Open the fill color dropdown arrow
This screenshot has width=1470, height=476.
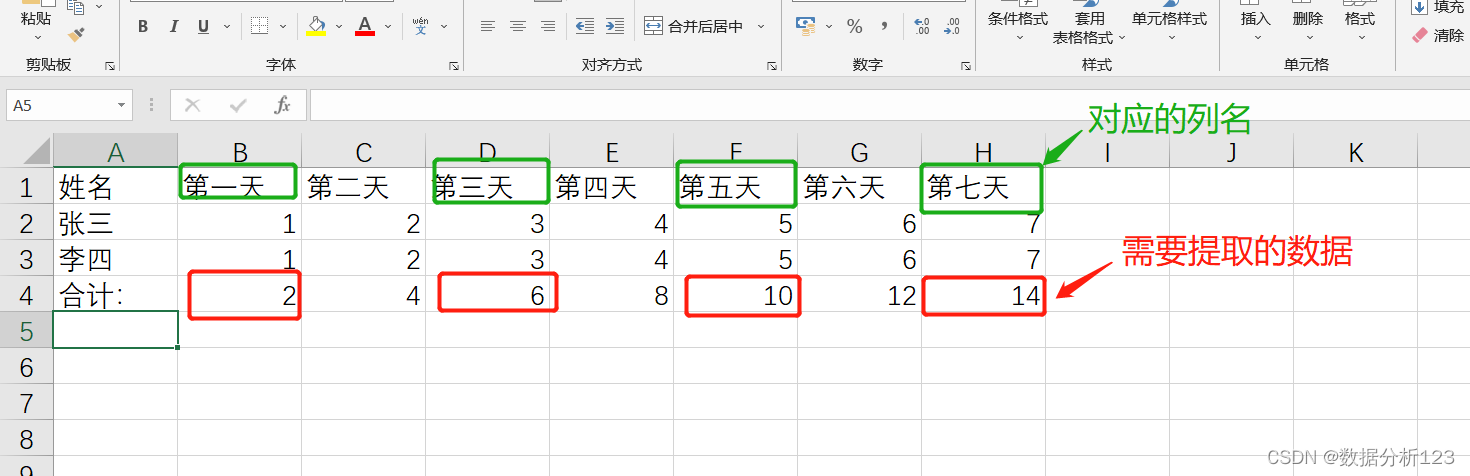[x=339, y=27]
